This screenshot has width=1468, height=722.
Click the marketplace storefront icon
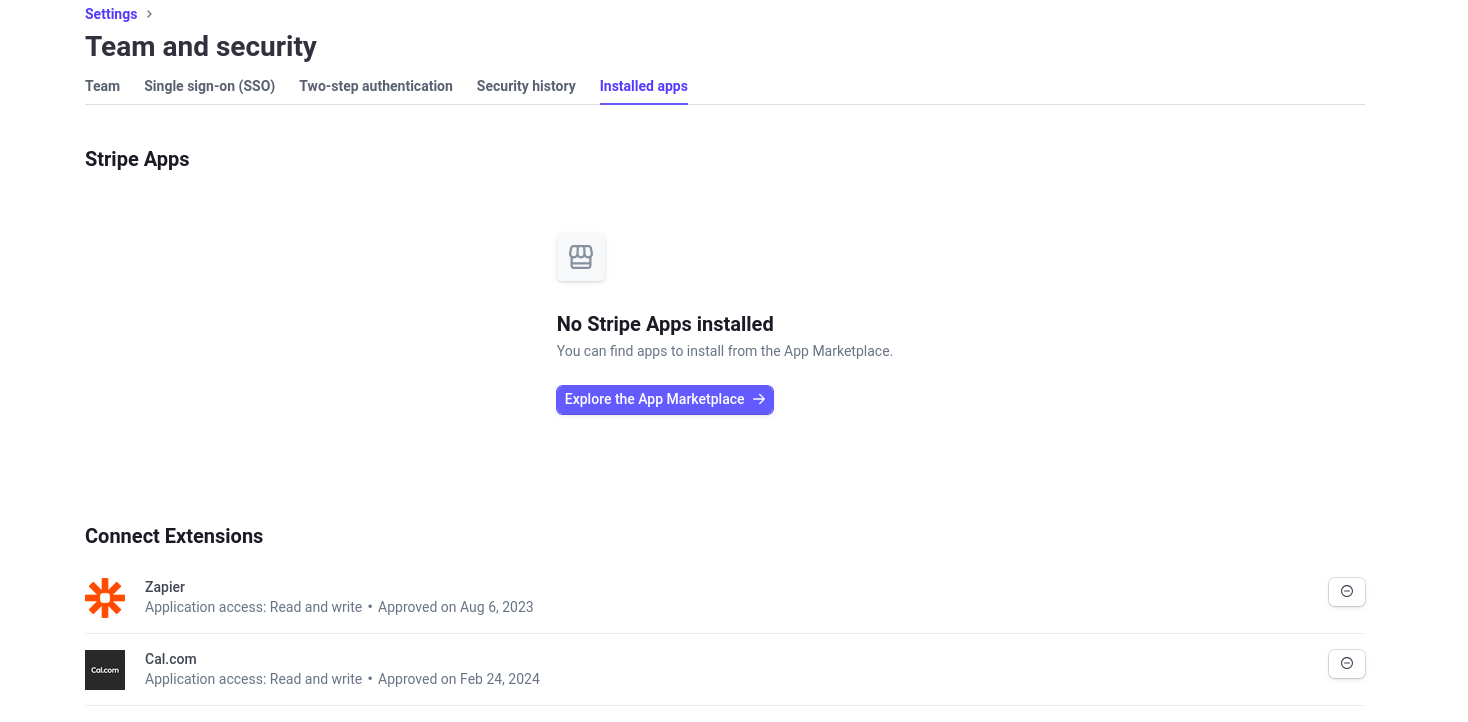[x=581, y=257]
